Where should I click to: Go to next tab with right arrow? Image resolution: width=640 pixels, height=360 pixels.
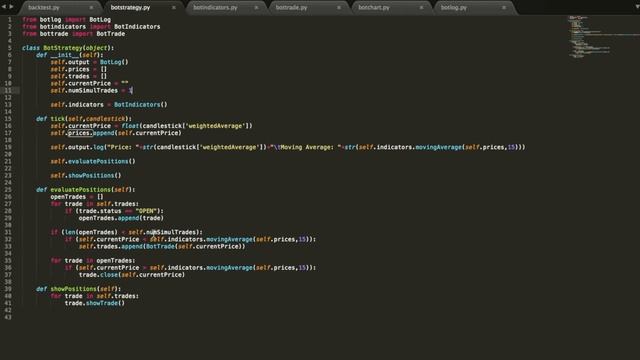(11, 7)
